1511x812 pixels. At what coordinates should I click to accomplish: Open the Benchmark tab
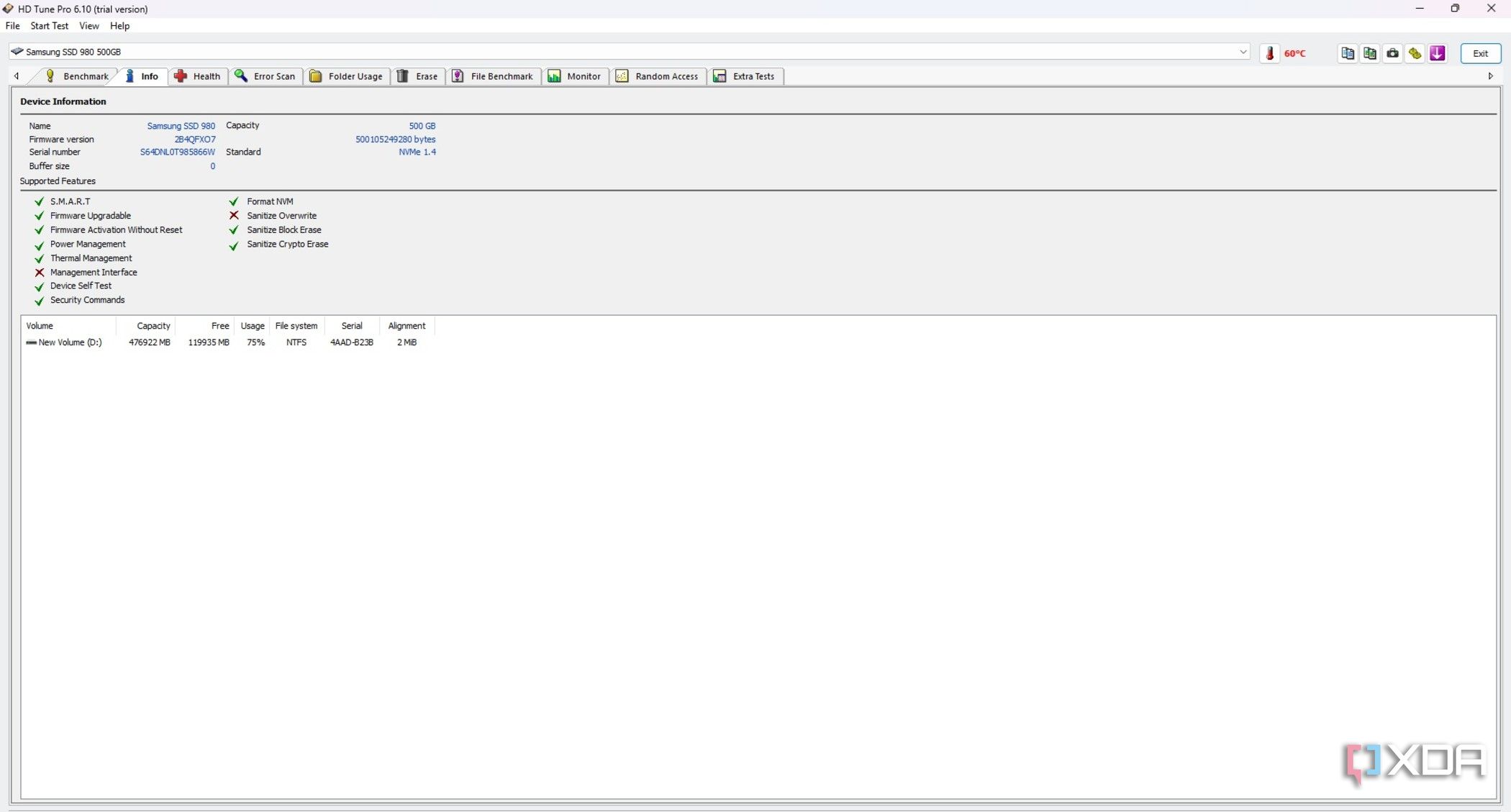pos(76,76)
